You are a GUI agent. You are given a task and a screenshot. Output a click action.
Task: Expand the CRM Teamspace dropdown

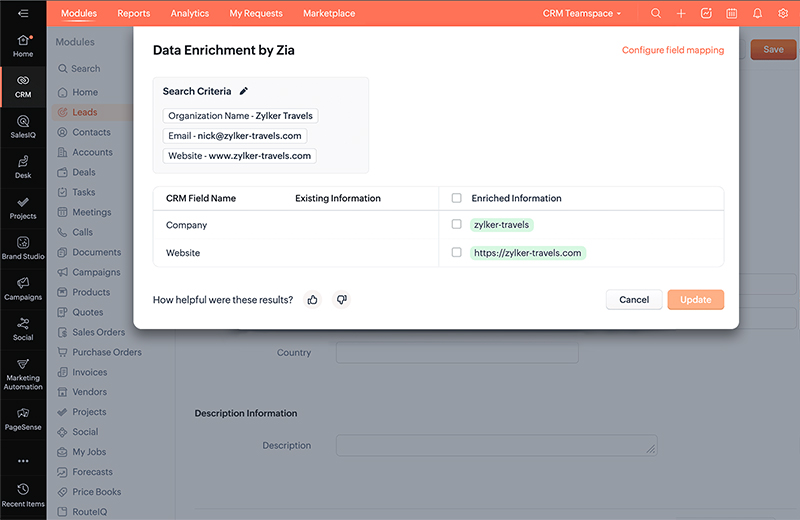point(582,14)
